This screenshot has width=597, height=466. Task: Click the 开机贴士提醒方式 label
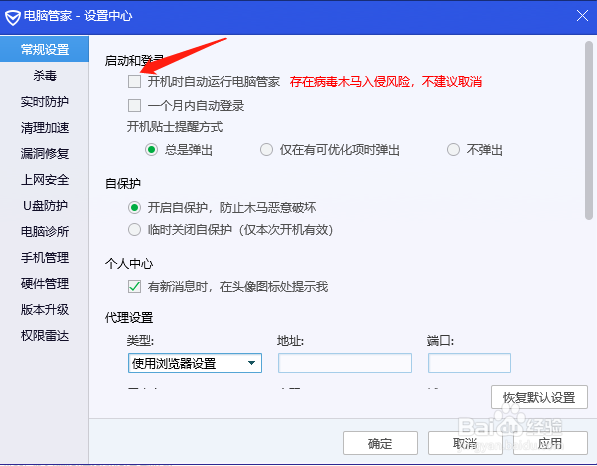[x=175, y=127]
